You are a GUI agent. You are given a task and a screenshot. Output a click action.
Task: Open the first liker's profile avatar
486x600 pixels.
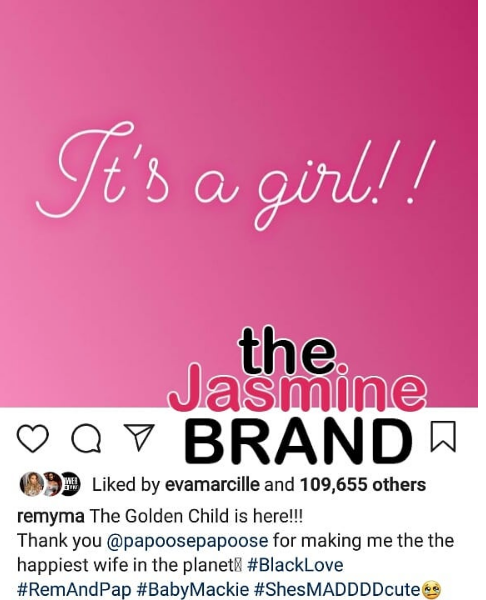pos(31,484)
